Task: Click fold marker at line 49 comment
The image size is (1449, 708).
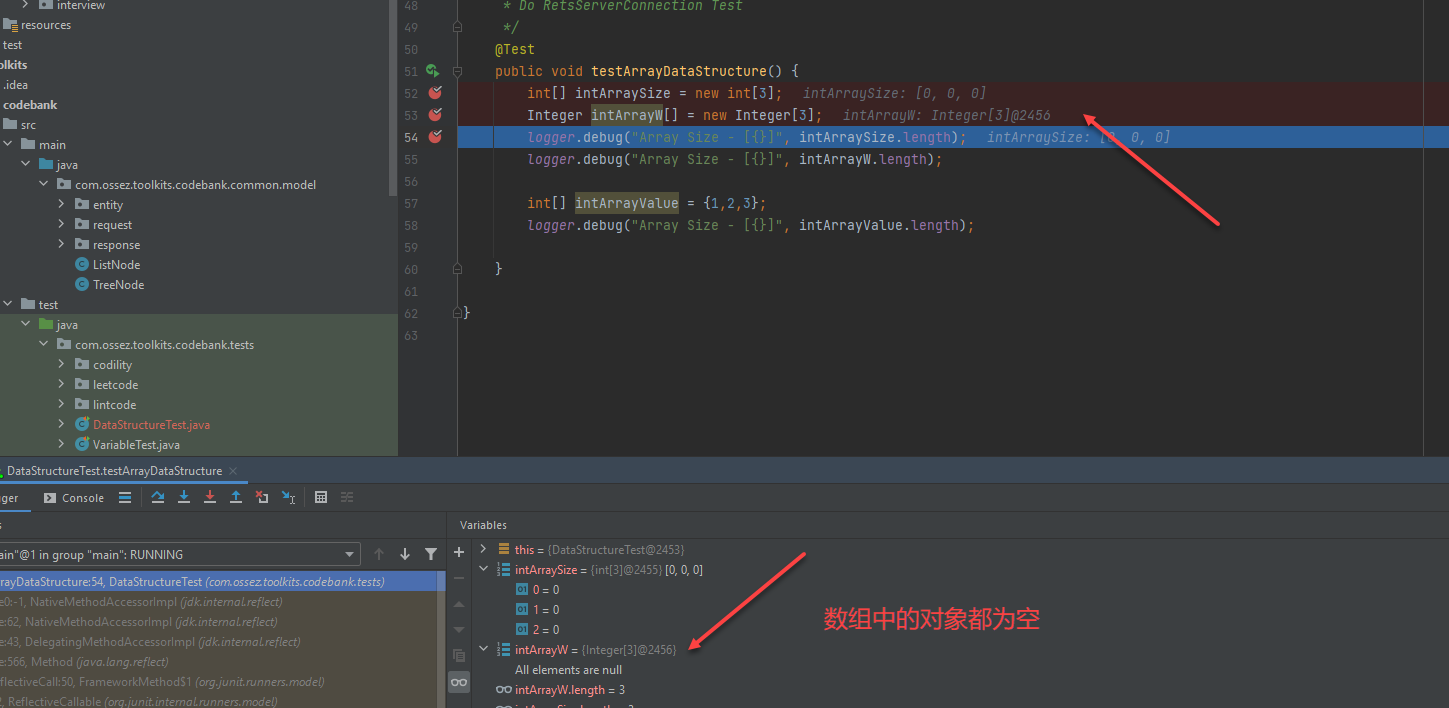Action: click(457, 27)
